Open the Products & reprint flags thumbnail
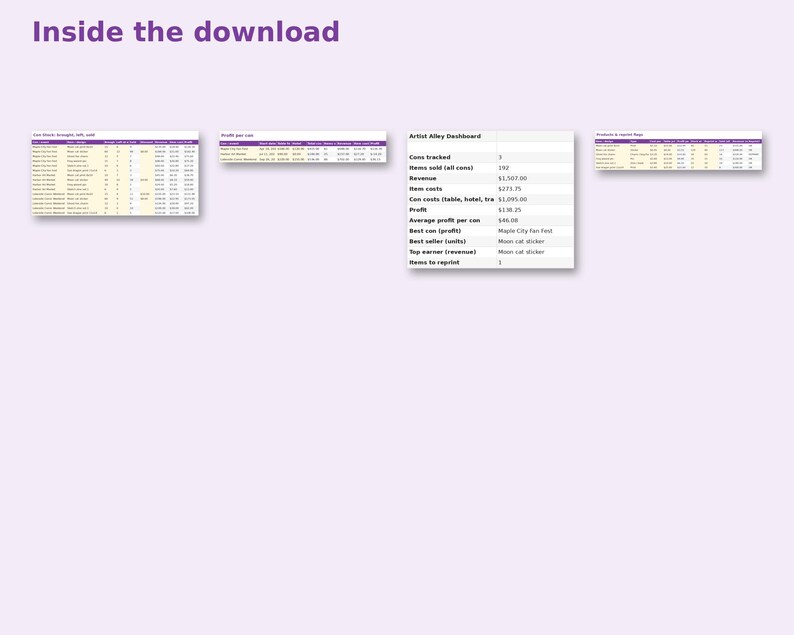This screenshot has height=635, width=794. click(679, 150)
